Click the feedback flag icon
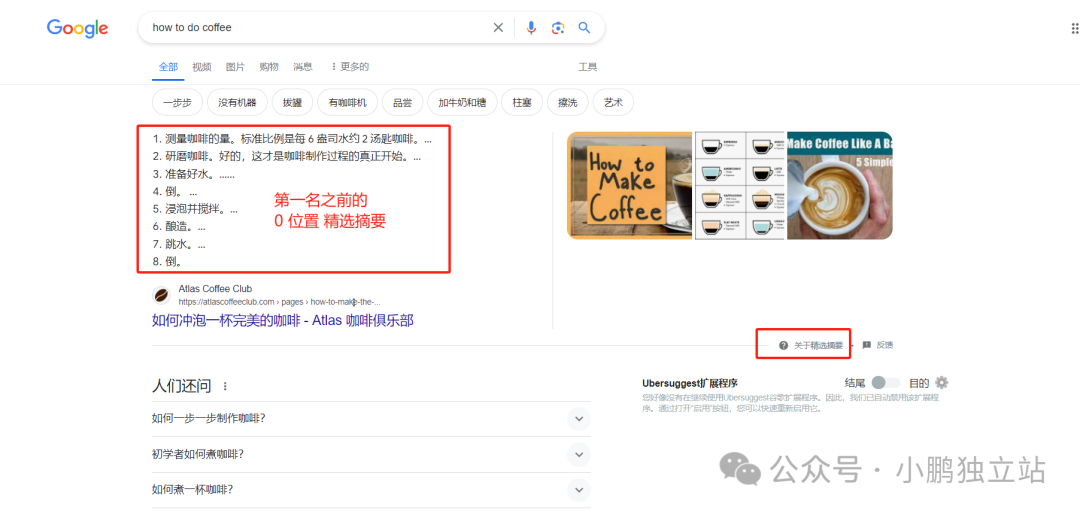This screenshot has height=513, width=1080. pyautogui.click(x=866, y=345)
